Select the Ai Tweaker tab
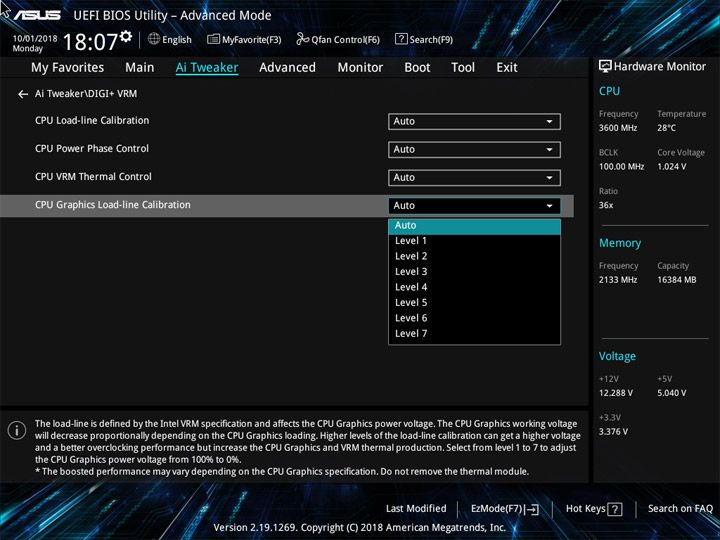The width and height of the screenshot is (720, 540). click(207, 68)
